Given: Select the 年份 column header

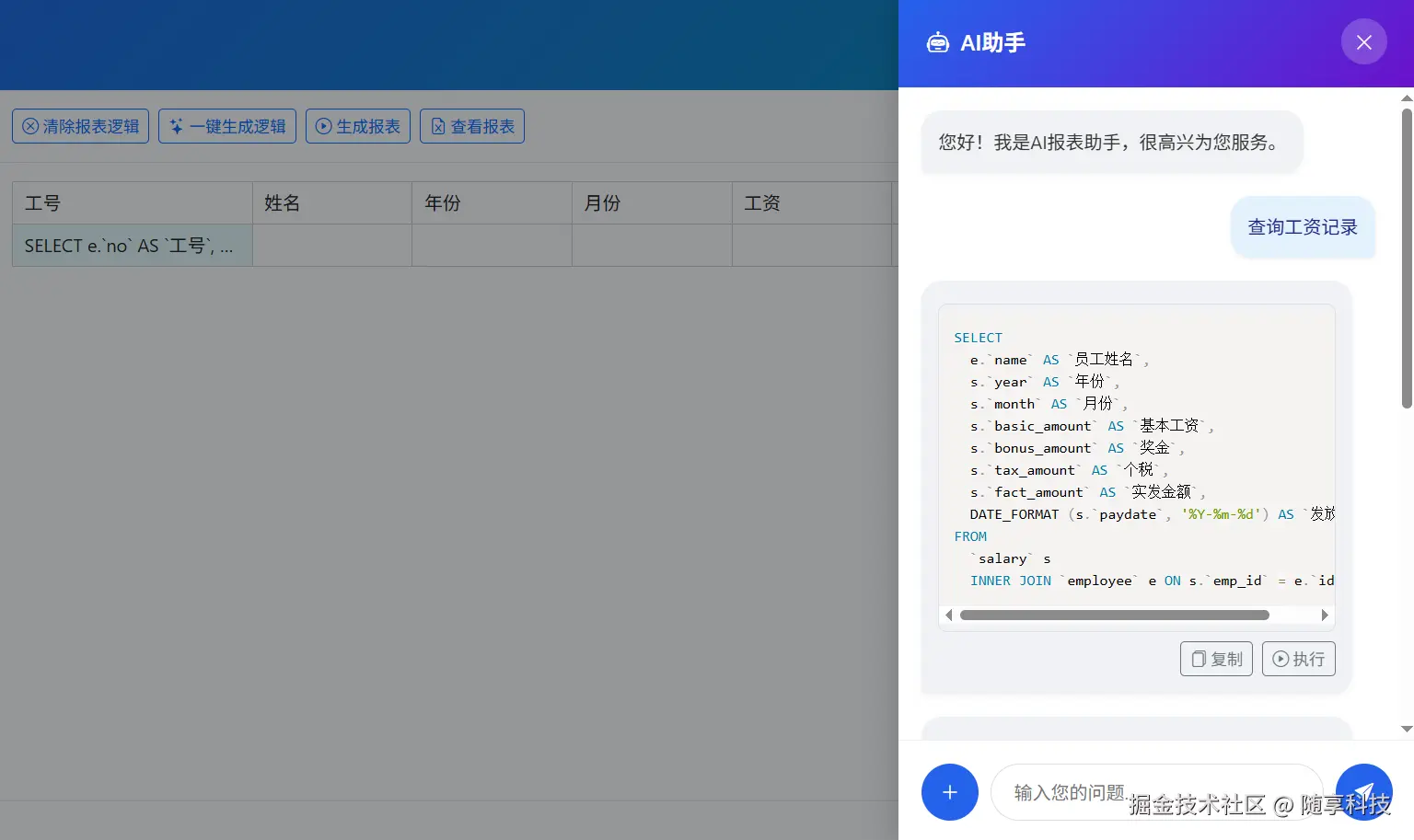Looking at the screenshot, I should point(492,203).
